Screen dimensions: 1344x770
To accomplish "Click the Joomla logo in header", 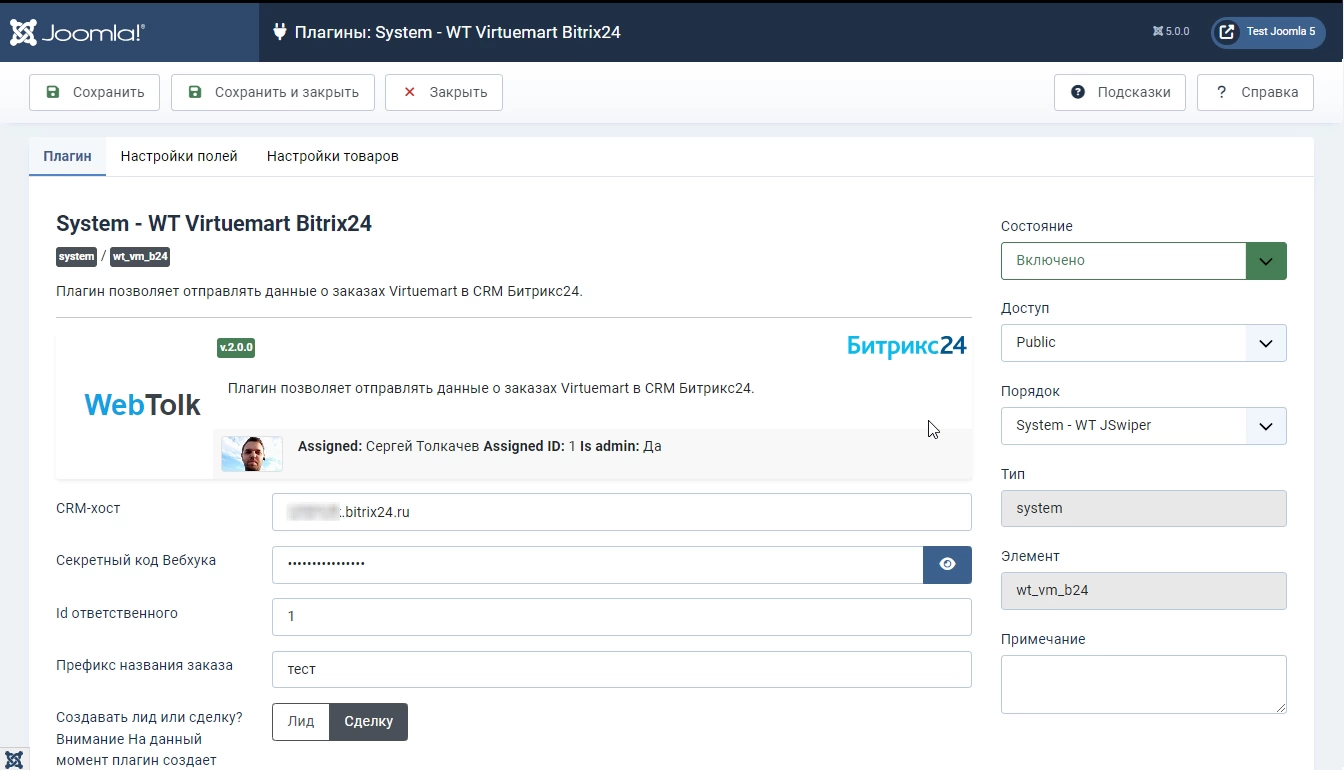I will pos(78,32).
